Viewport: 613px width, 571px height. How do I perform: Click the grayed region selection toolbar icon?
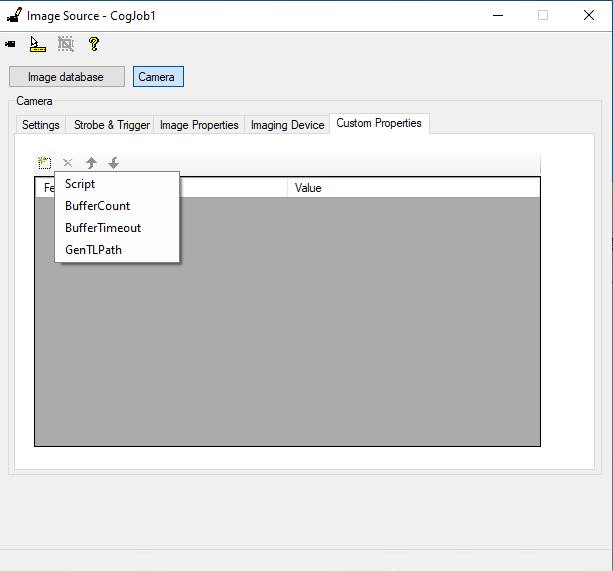coord(66,44)
